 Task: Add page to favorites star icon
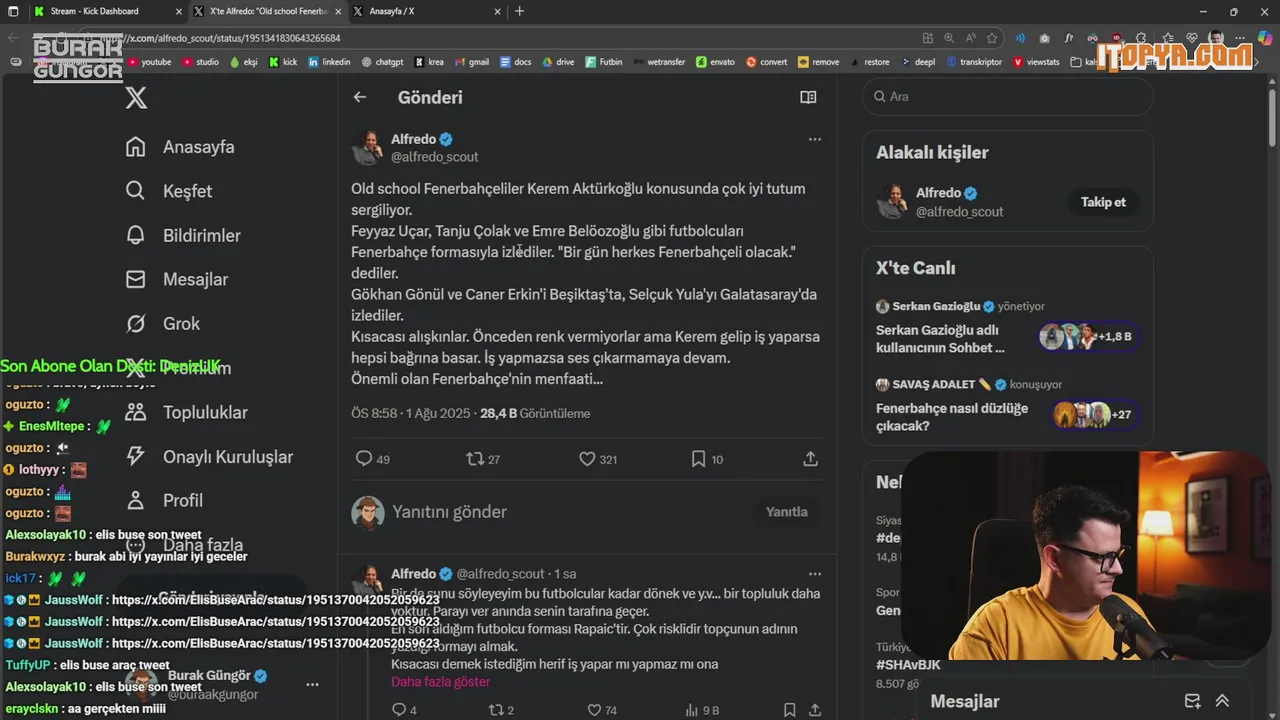pos(992,38)
